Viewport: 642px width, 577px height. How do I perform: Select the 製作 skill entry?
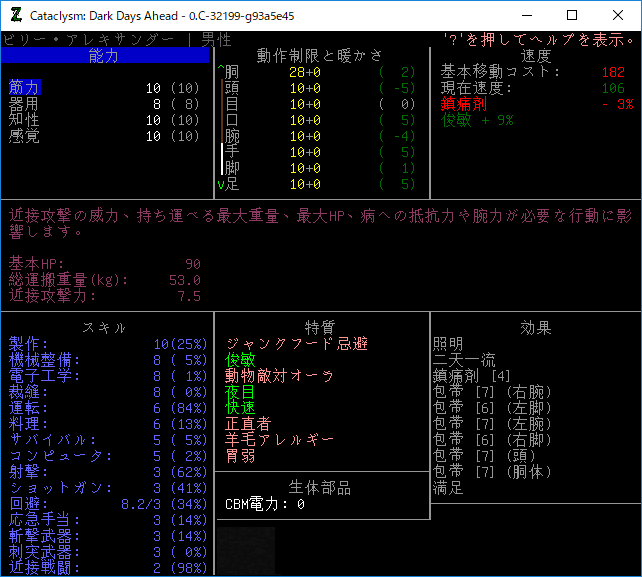click(x=25, y=344)
